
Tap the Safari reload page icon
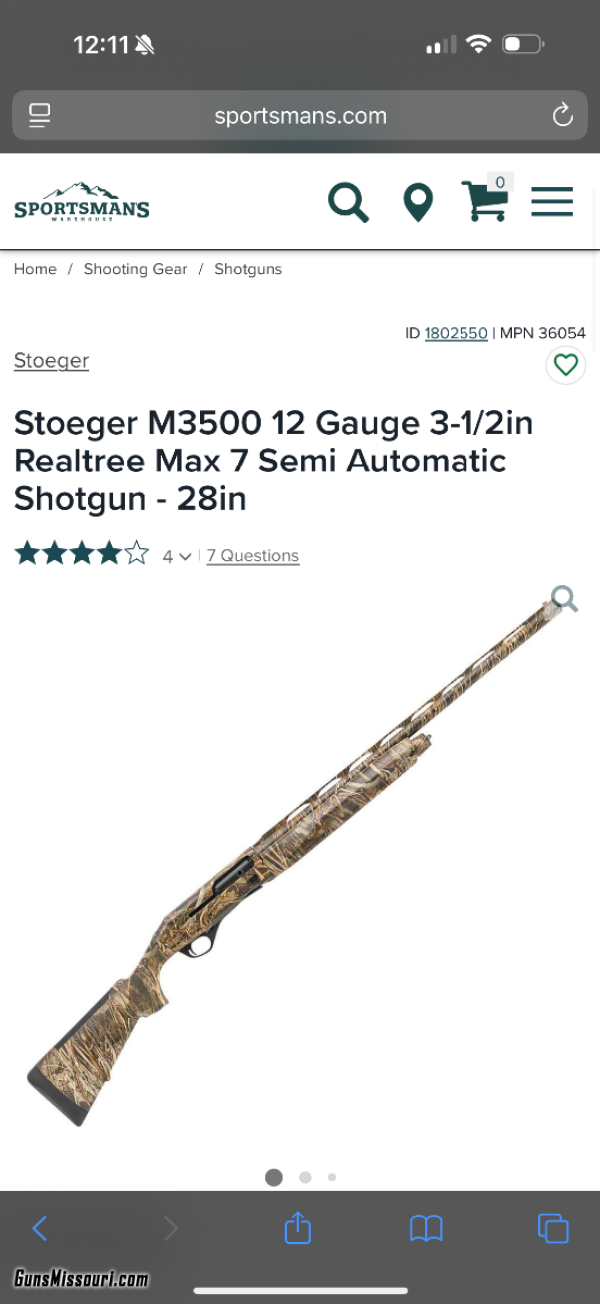pyautogui.click(x=563, y=114)
